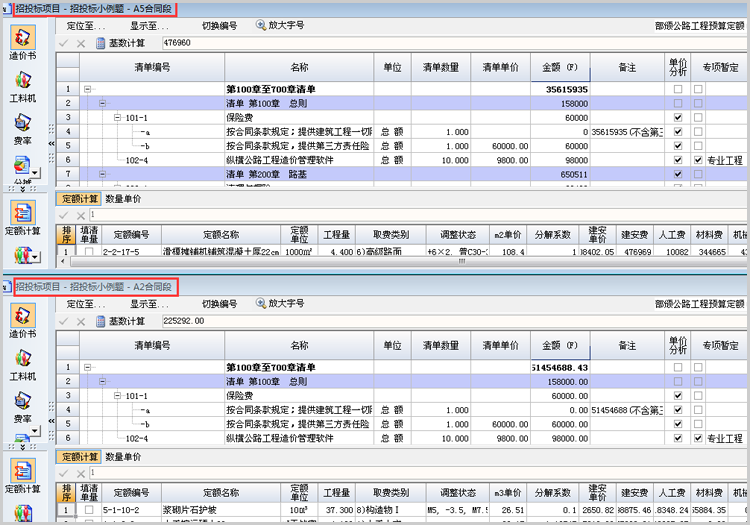Open 基数计算 calculator in A2合同段 window
This screenshot has width=750, height=525.
click(x=100, y=321)
